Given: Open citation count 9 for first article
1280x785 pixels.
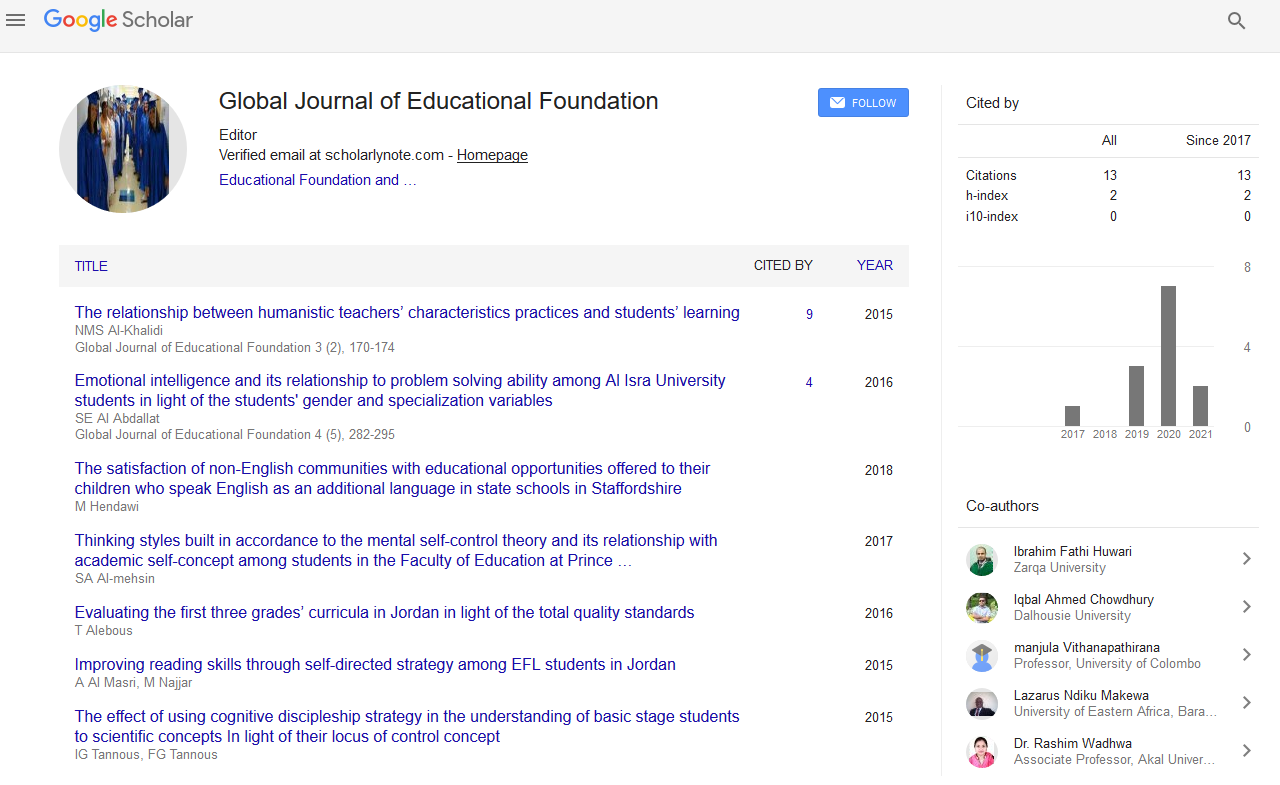Looking at the screenshot, I should pos(809,314).
